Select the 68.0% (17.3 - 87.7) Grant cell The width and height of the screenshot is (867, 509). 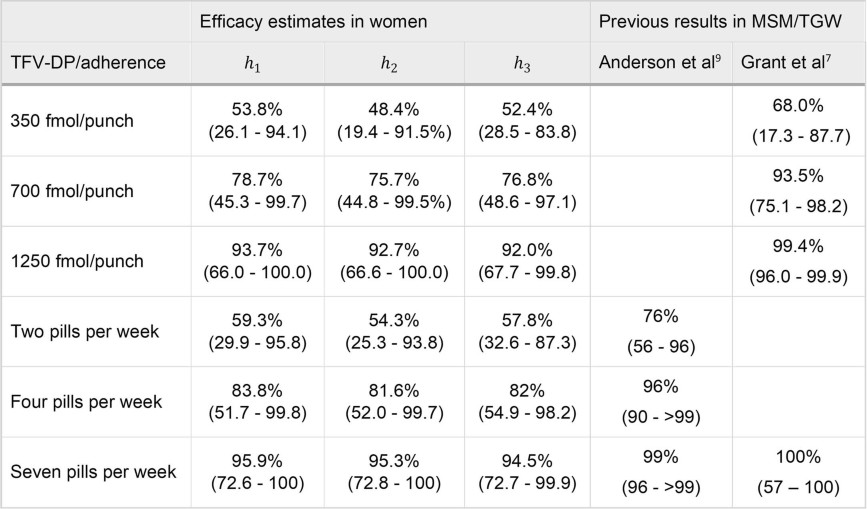click(x=797, y=120)
